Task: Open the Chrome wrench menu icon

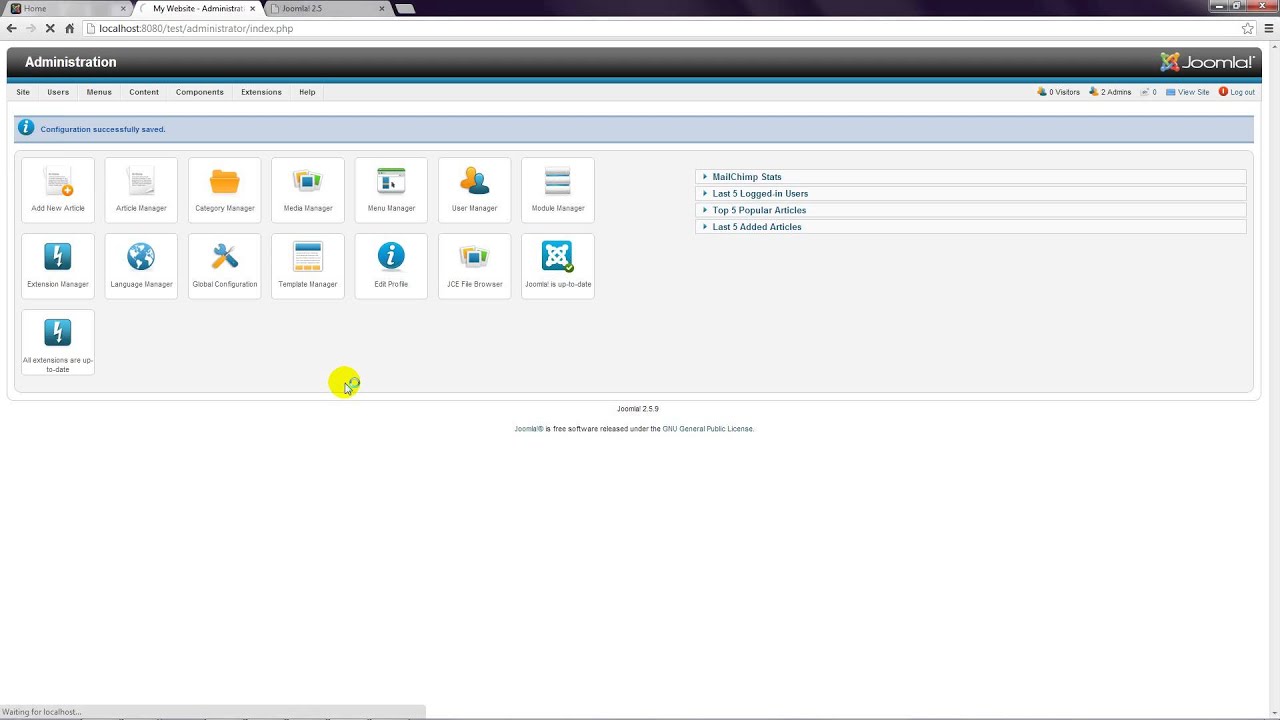Action: tap(1268, 29)
